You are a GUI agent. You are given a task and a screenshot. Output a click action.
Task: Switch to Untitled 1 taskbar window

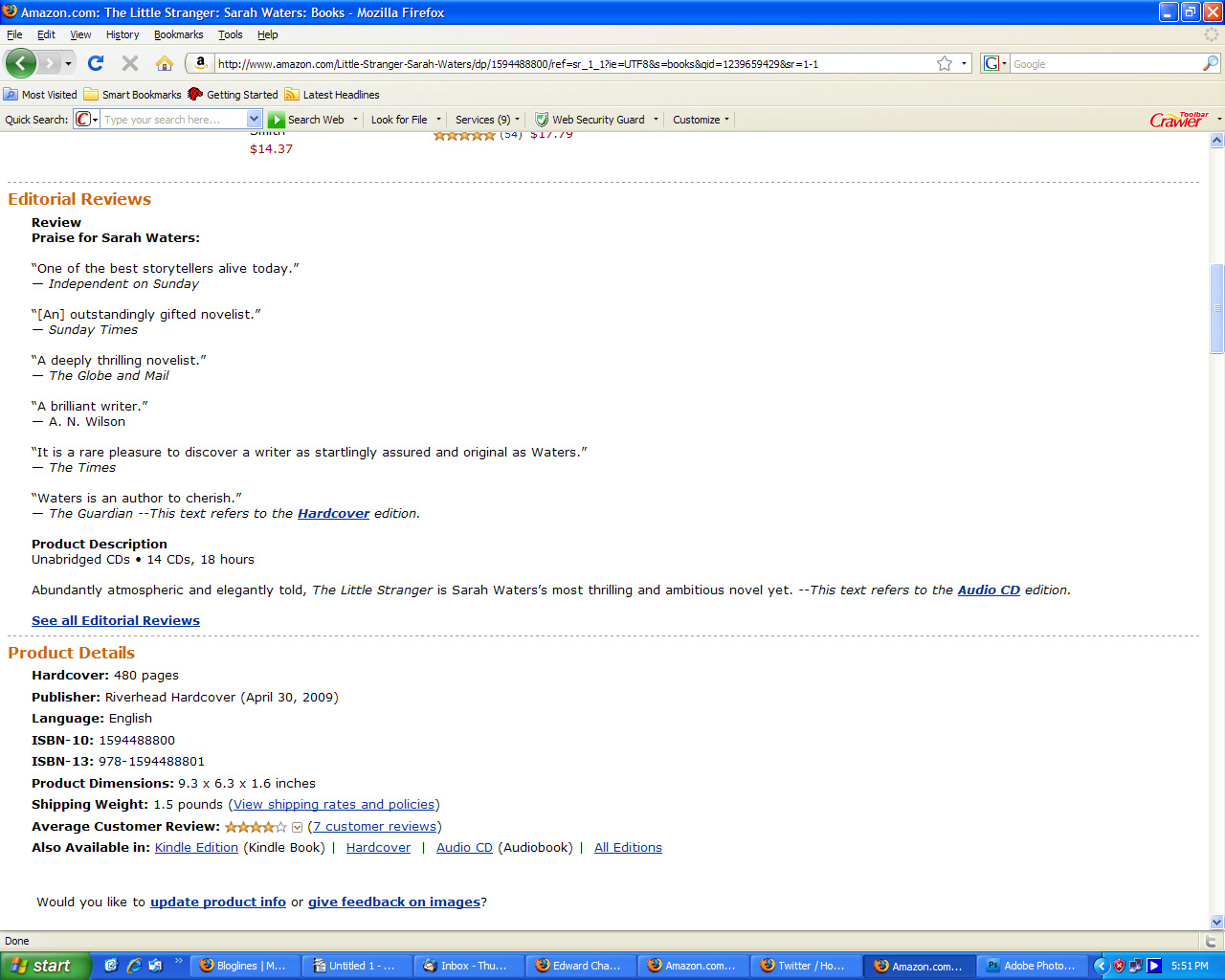(x=358, y=966)
